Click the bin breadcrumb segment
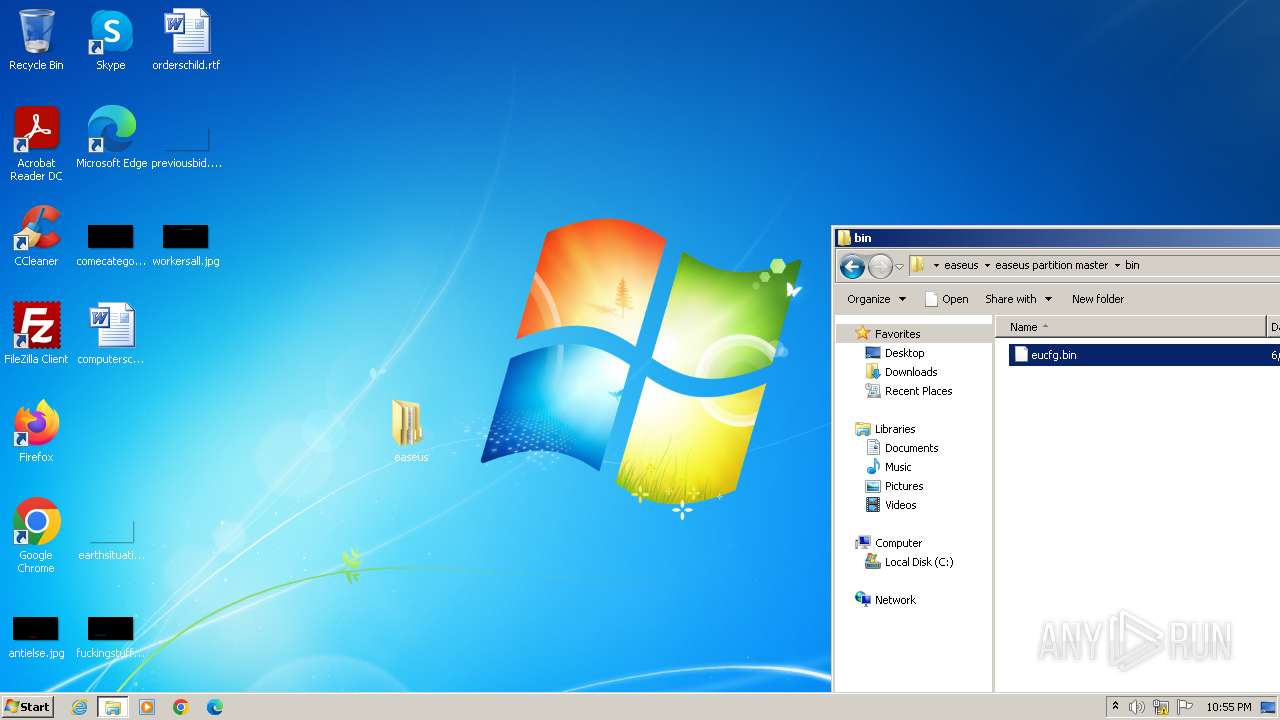Viewport: 1280px width, 720px height. point(1132,265)
